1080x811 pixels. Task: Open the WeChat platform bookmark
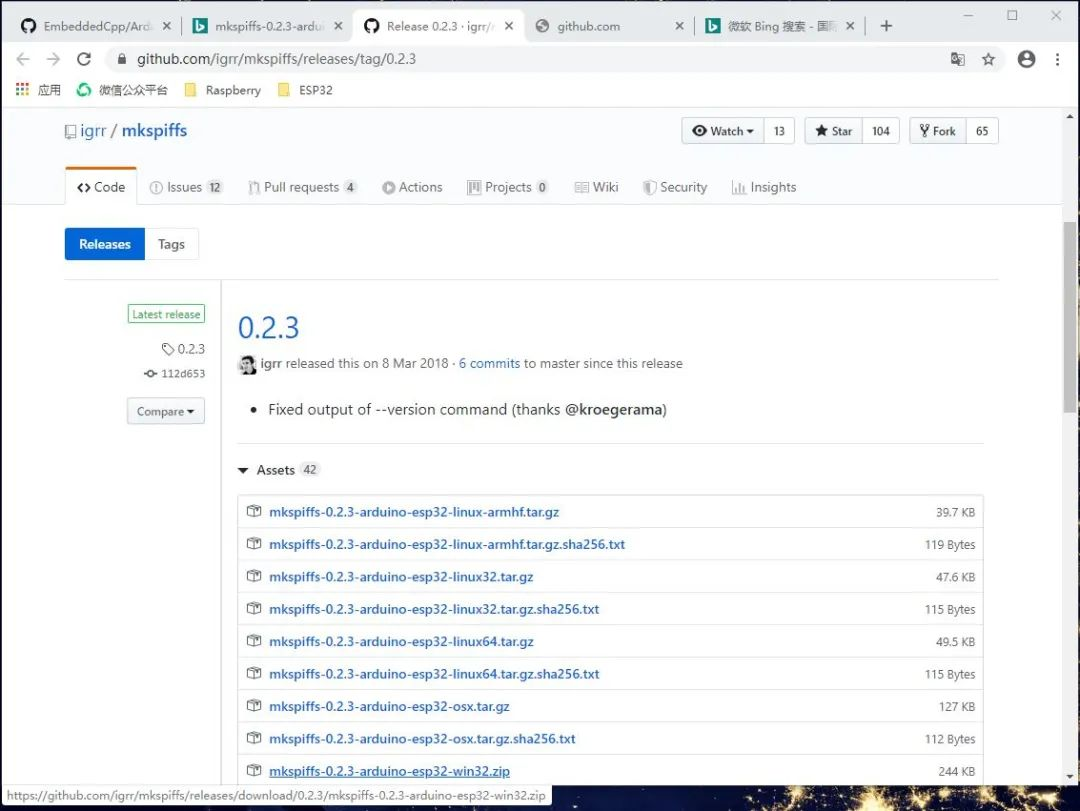[x=122, y=90]
